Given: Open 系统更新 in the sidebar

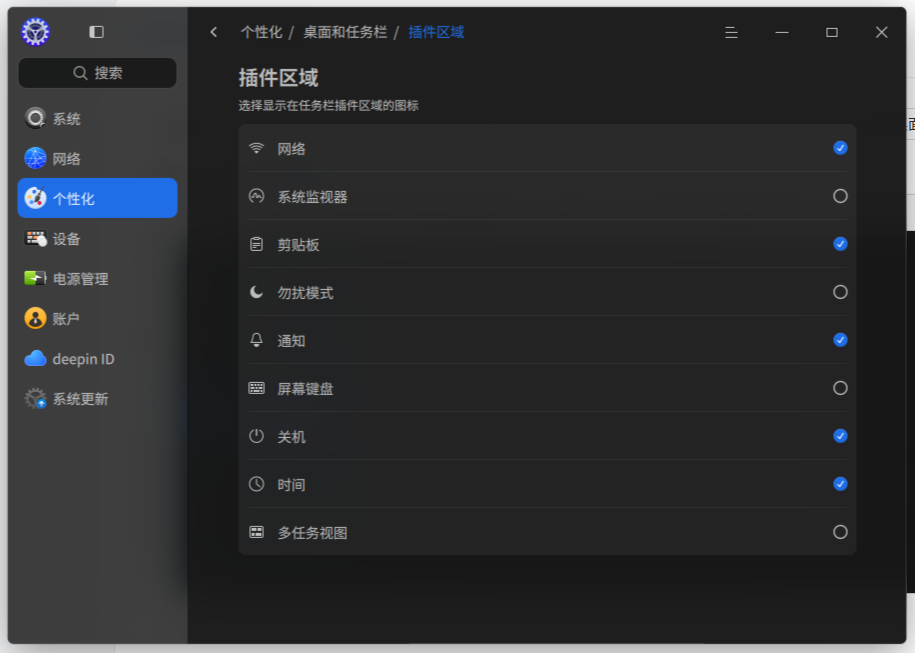Looking at the screenshot, I should [97, 399].
